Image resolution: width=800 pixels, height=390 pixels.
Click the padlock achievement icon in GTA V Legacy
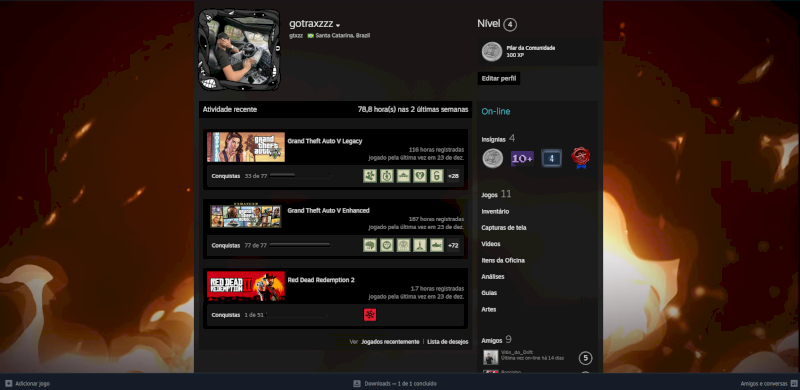click(x=436, y=176)
